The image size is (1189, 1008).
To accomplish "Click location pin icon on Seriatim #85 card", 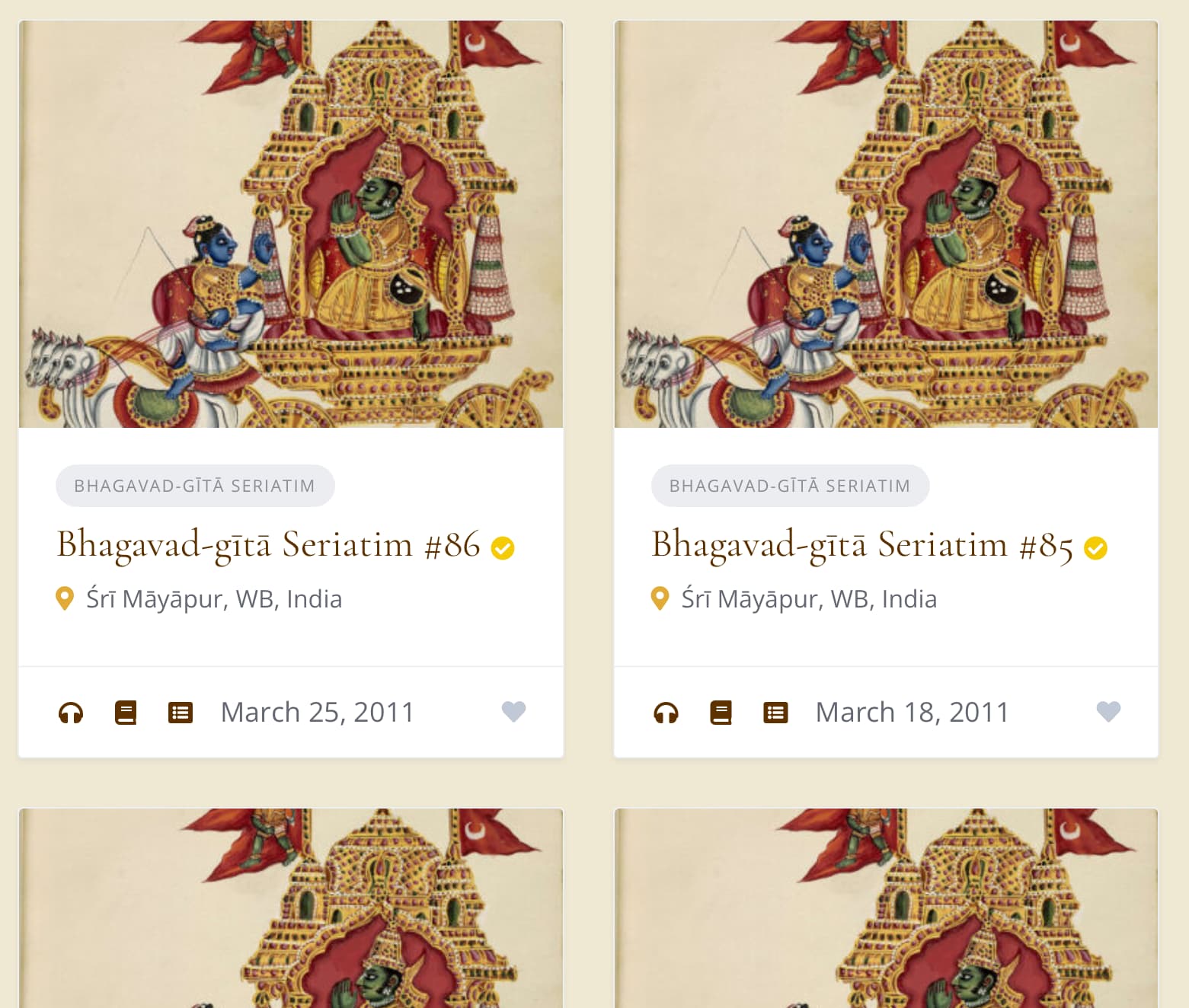I will point(660,598).
